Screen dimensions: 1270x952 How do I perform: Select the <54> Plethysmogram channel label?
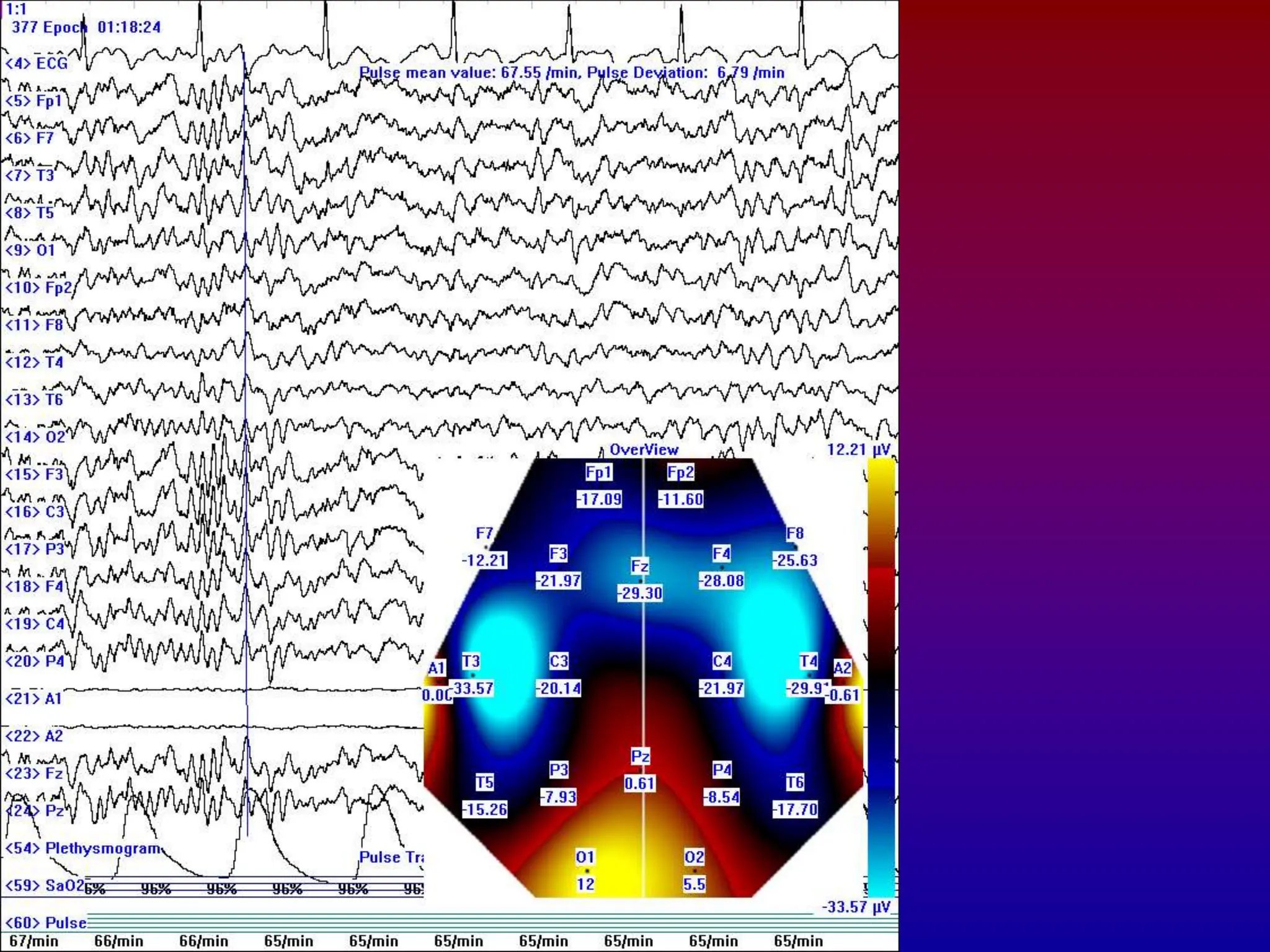click(83, 848)
